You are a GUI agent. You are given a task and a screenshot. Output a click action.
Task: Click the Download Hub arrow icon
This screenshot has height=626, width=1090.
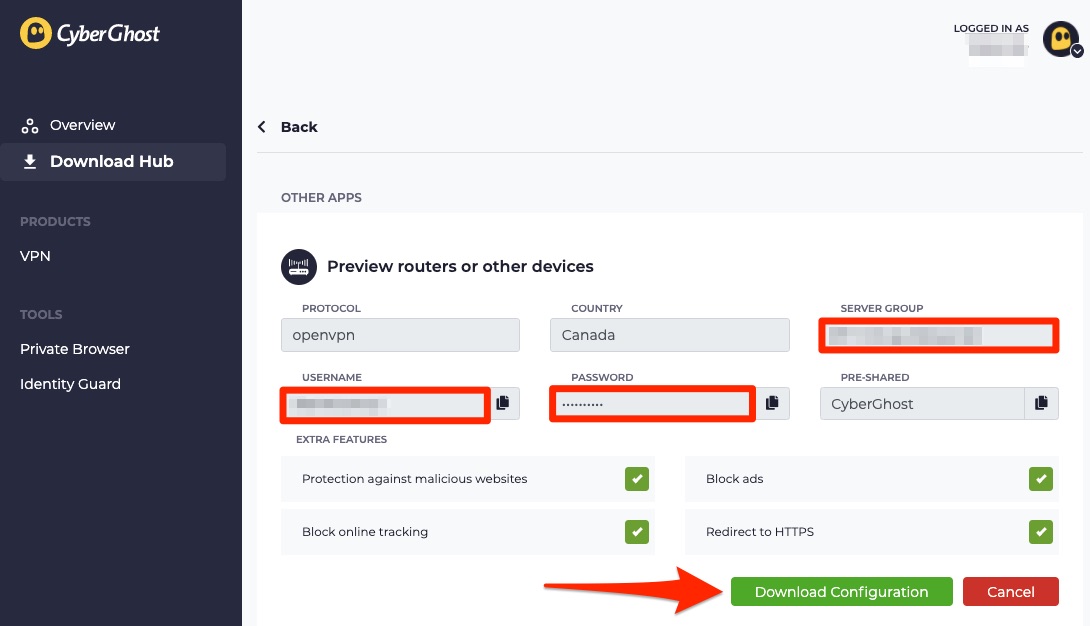pos(30,162)
